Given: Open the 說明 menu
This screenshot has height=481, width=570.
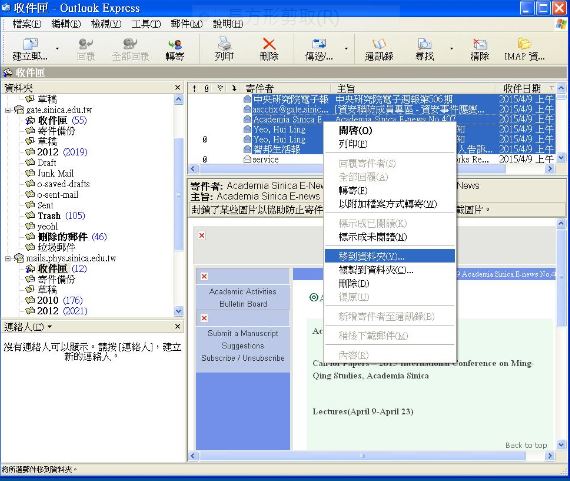Looking at the screenshot, I should [228, 24].
